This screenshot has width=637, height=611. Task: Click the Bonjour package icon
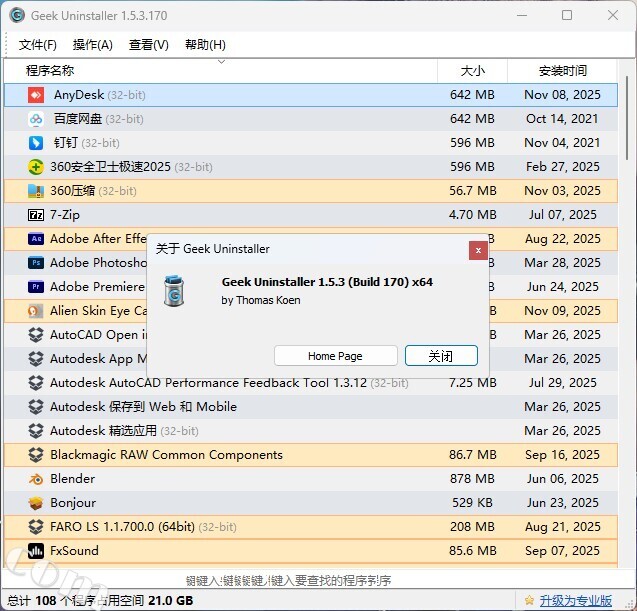pyautogui.click(x=36, y=503)
